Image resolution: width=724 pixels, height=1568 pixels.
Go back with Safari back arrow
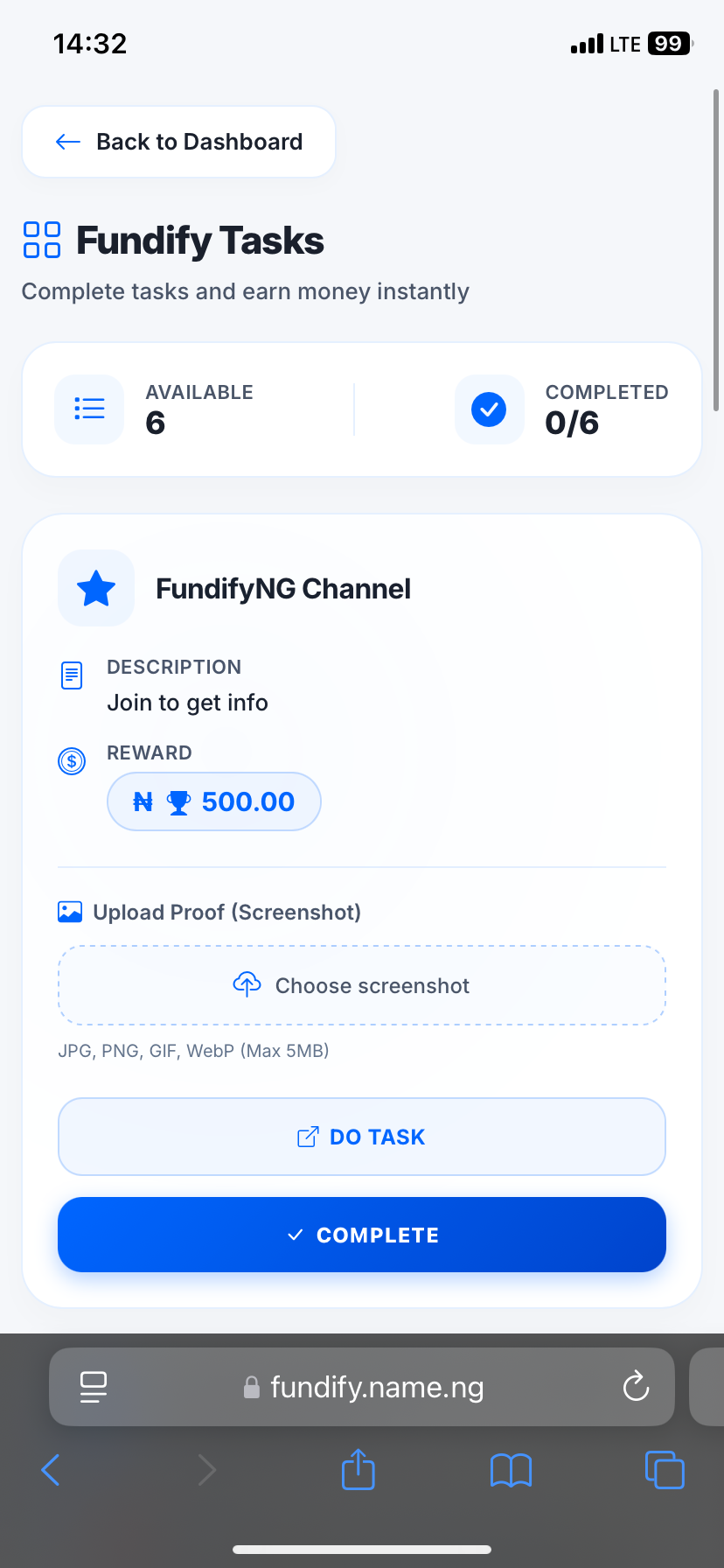pos(51,1470)
